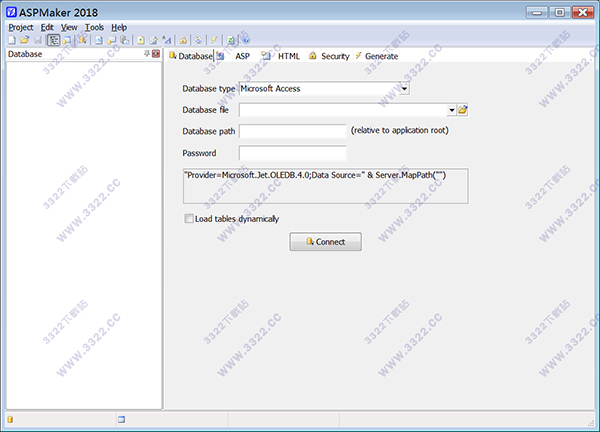The height and width of the screenshot is (432, 600).
Task: Open the Tools menu
Action: pos(94,28)
